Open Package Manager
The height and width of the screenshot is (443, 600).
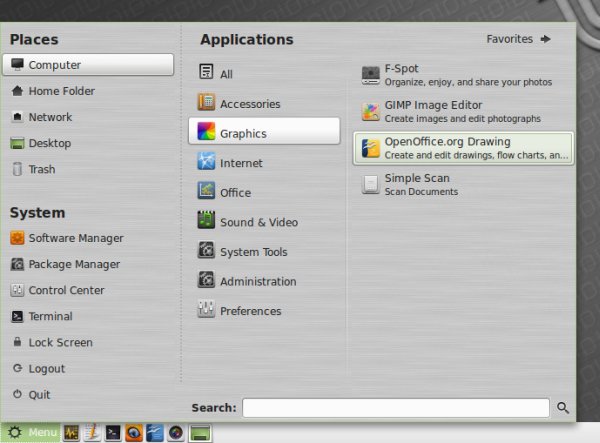pyautogui.click(x=73, y=264)
